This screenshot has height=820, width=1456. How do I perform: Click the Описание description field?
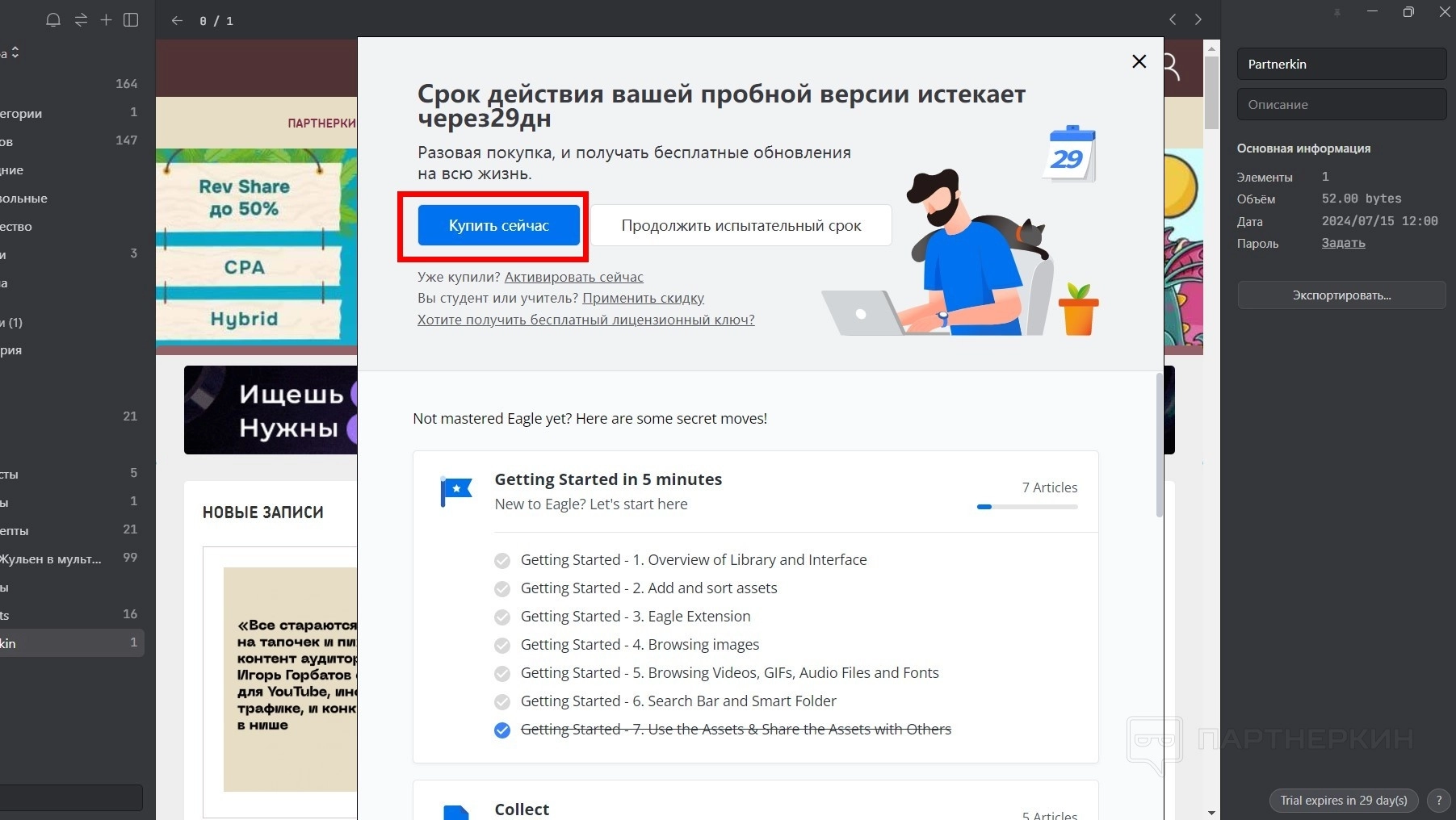click(x=1342, y=104)
